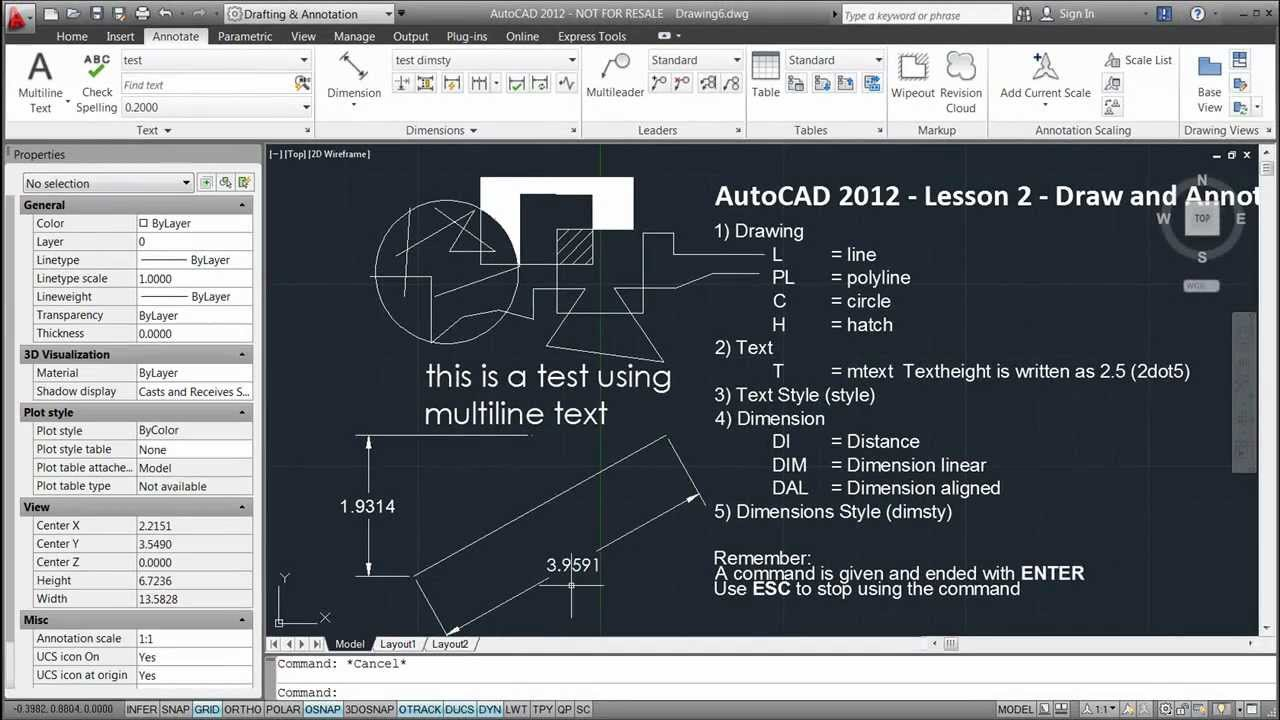The width and height of the screenshot is (1280, 720).
Task: Toggle 3DOSNAP in status bar
Action: (x=369, y=709)
